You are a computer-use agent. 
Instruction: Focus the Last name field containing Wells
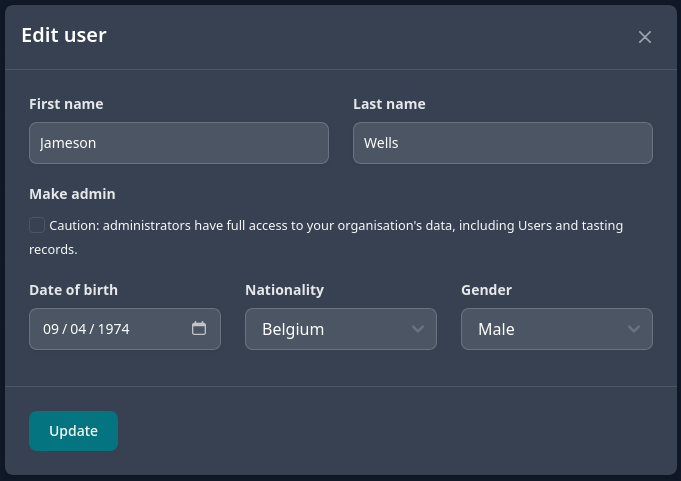pyautogui.click(x=502, y=143)
